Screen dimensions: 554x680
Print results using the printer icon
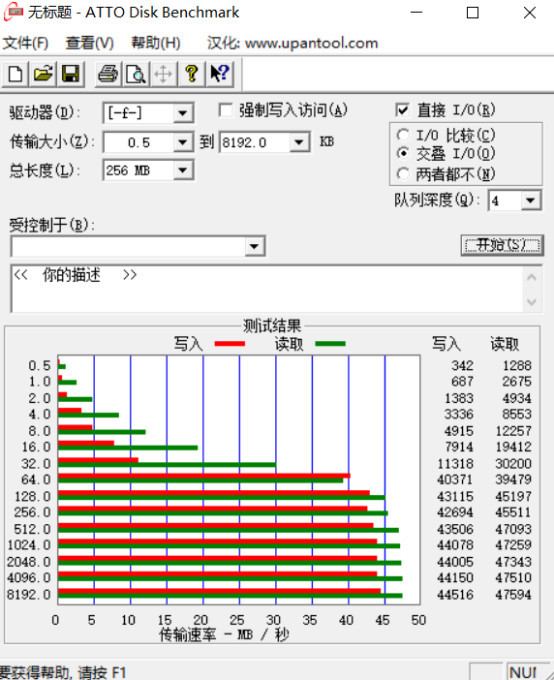(108, 74)
